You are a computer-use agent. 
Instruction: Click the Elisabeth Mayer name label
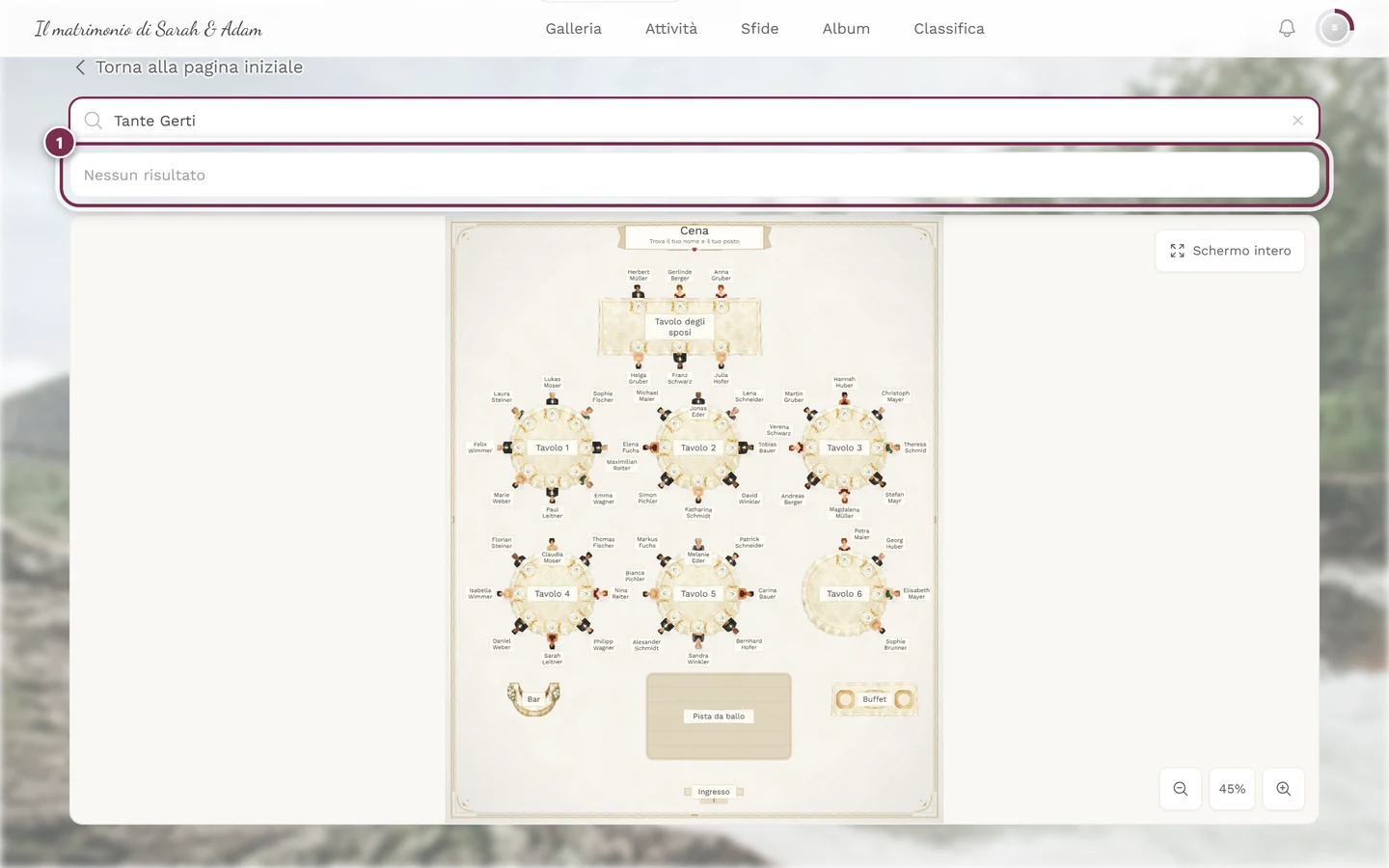[x=916, y=594]
